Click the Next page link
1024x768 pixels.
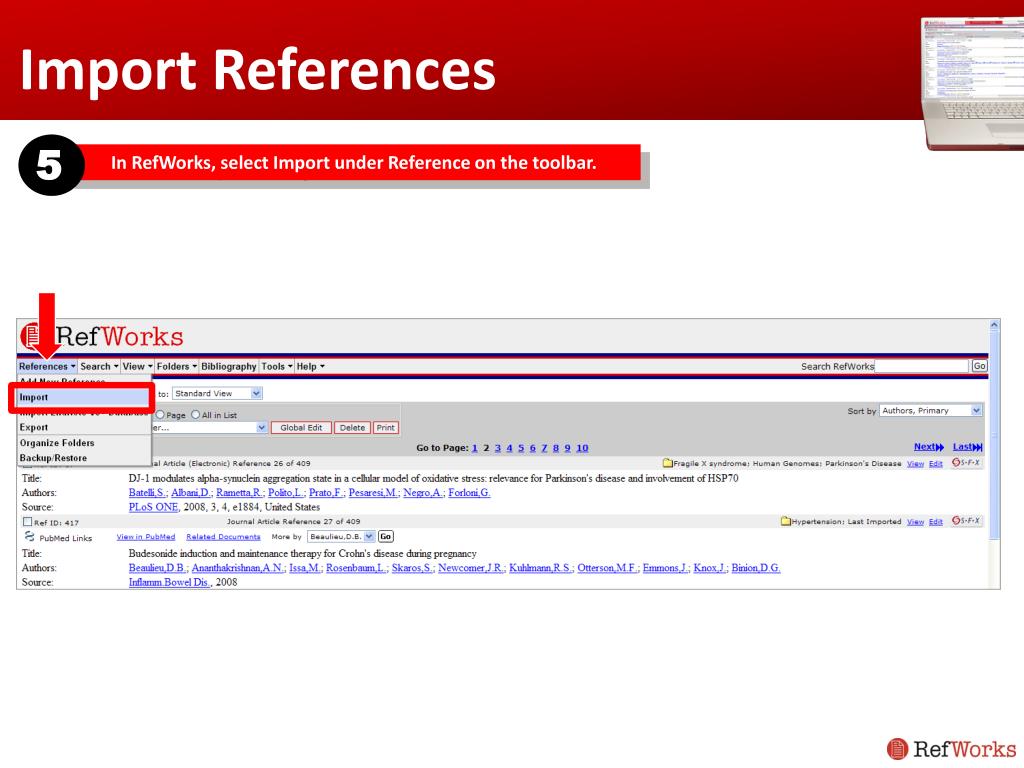(929, 447)
